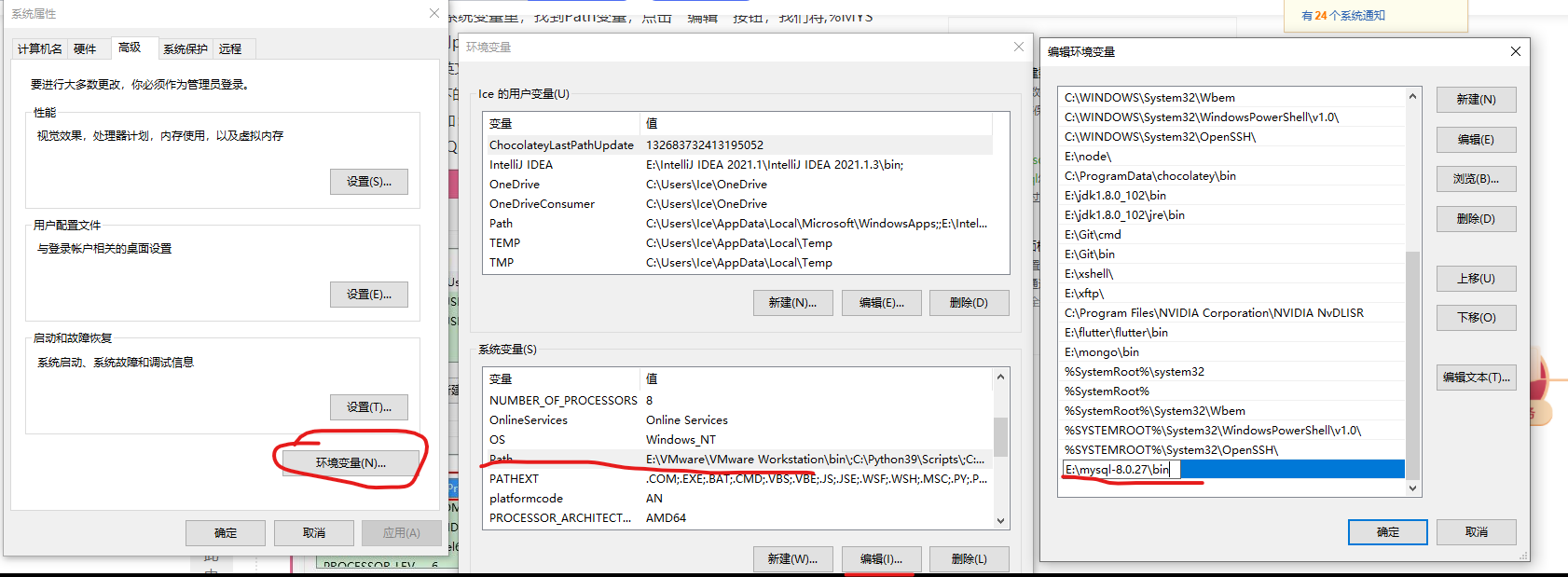
Task: Open the 系统保护 tab
Action: point(185,48)
